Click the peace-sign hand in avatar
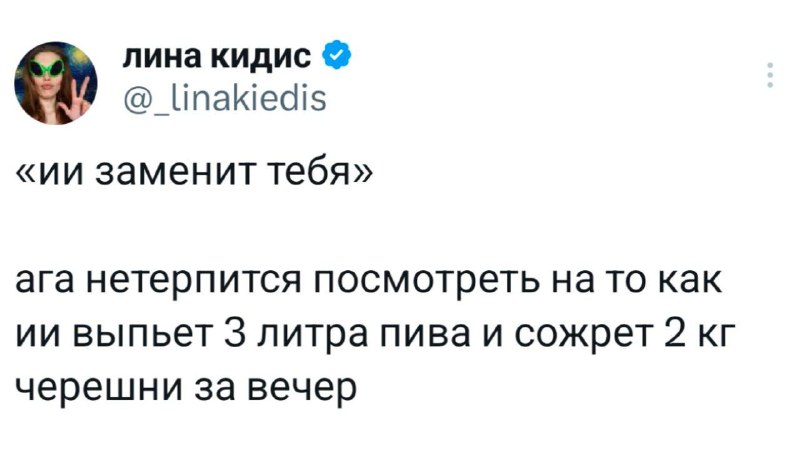 (75, 99)
